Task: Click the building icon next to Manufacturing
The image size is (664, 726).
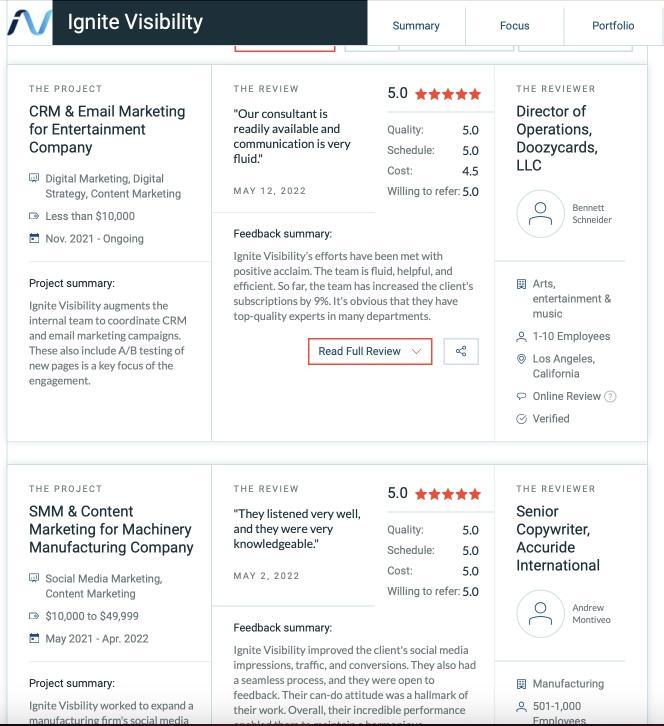Action: [x=521, y=684]
